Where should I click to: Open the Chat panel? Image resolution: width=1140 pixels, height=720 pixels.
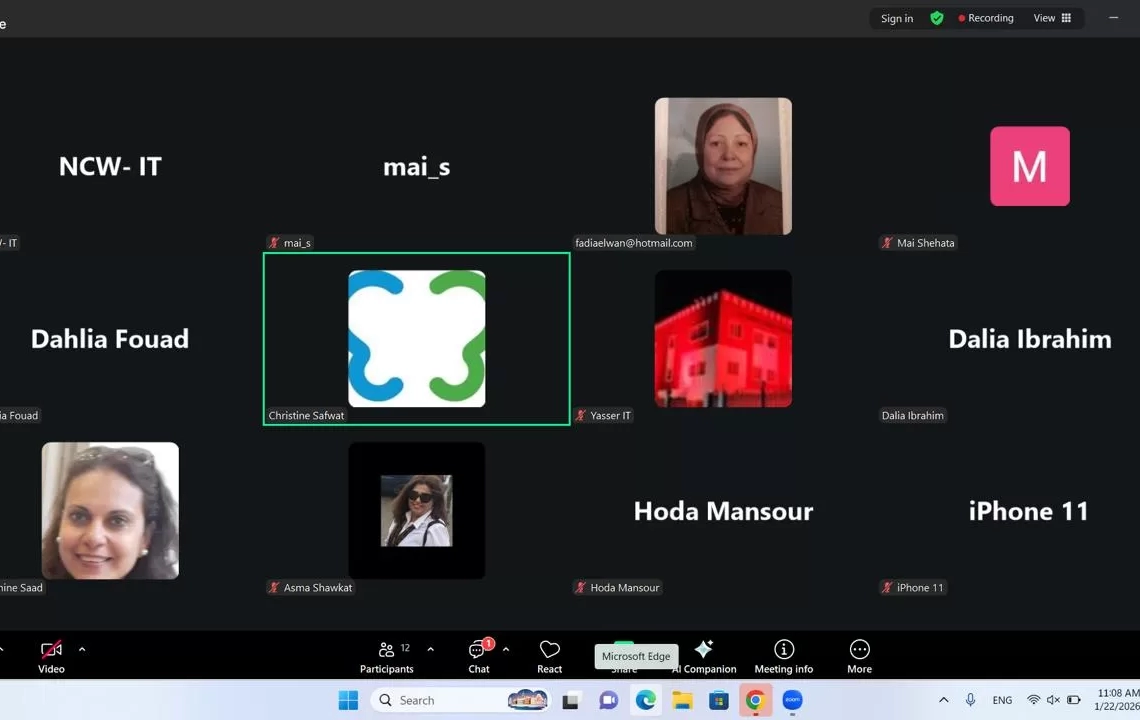479,656
